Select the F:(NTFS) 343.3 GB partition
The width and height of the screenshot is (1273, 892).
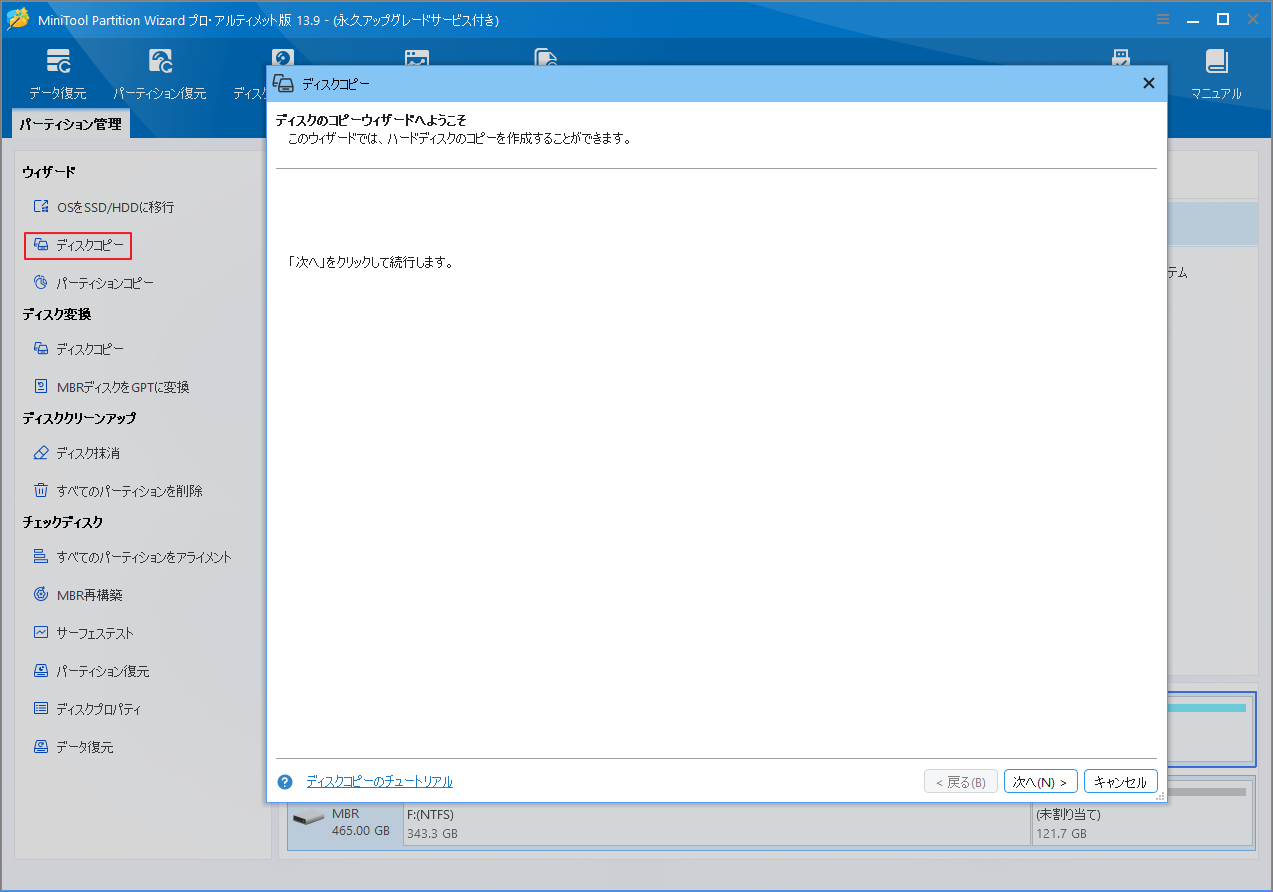click(716, 823)
